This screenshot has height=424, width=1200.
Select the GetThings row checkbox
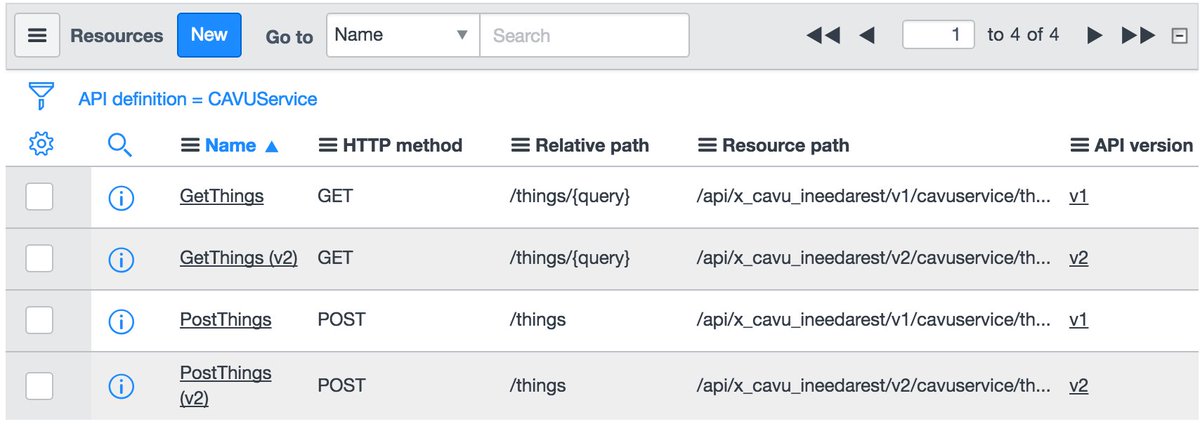[x=39, y=197]
